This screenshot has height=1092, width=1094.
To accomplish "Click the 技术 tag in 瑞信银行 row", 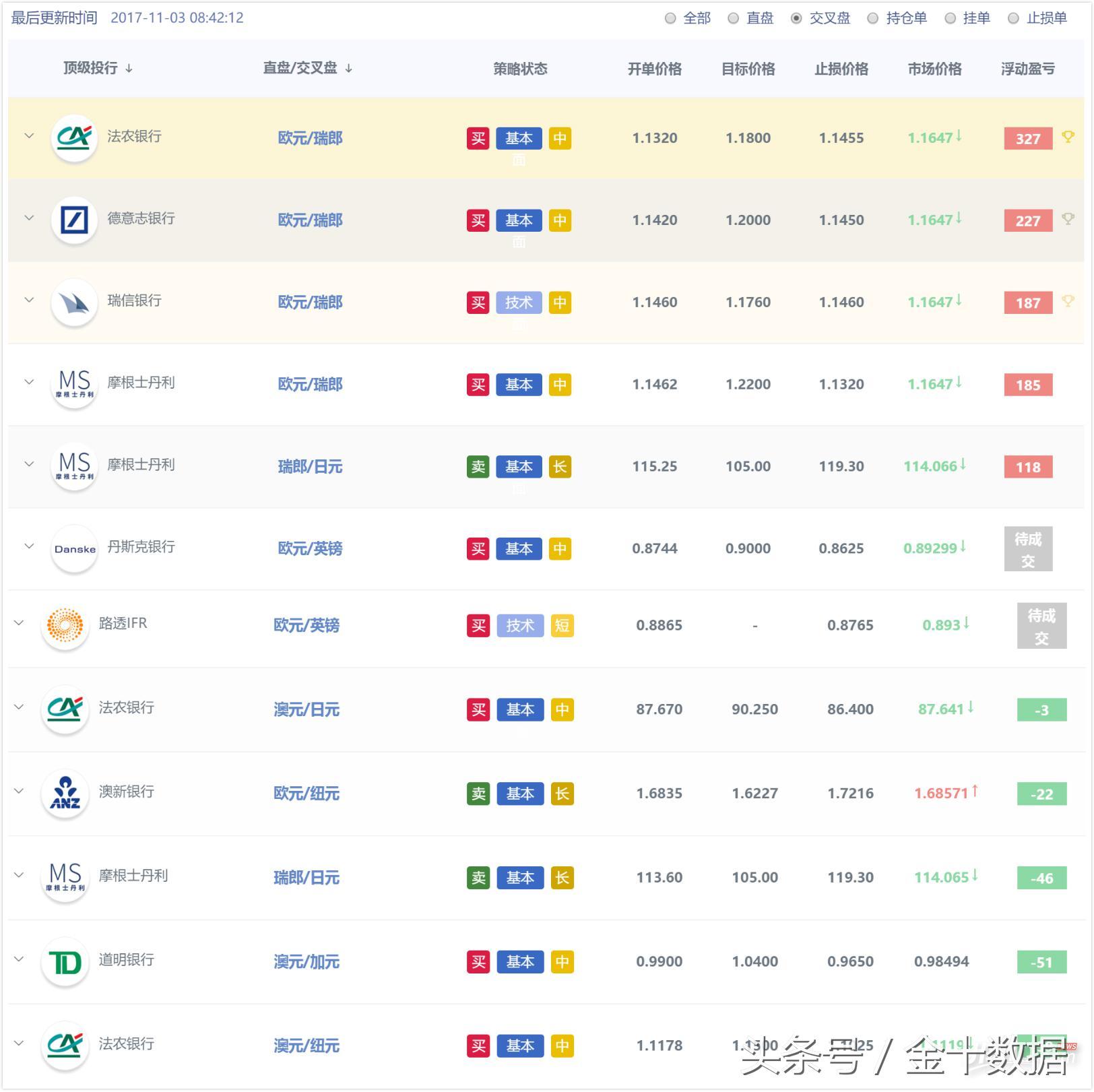I will tap(519, 302).
